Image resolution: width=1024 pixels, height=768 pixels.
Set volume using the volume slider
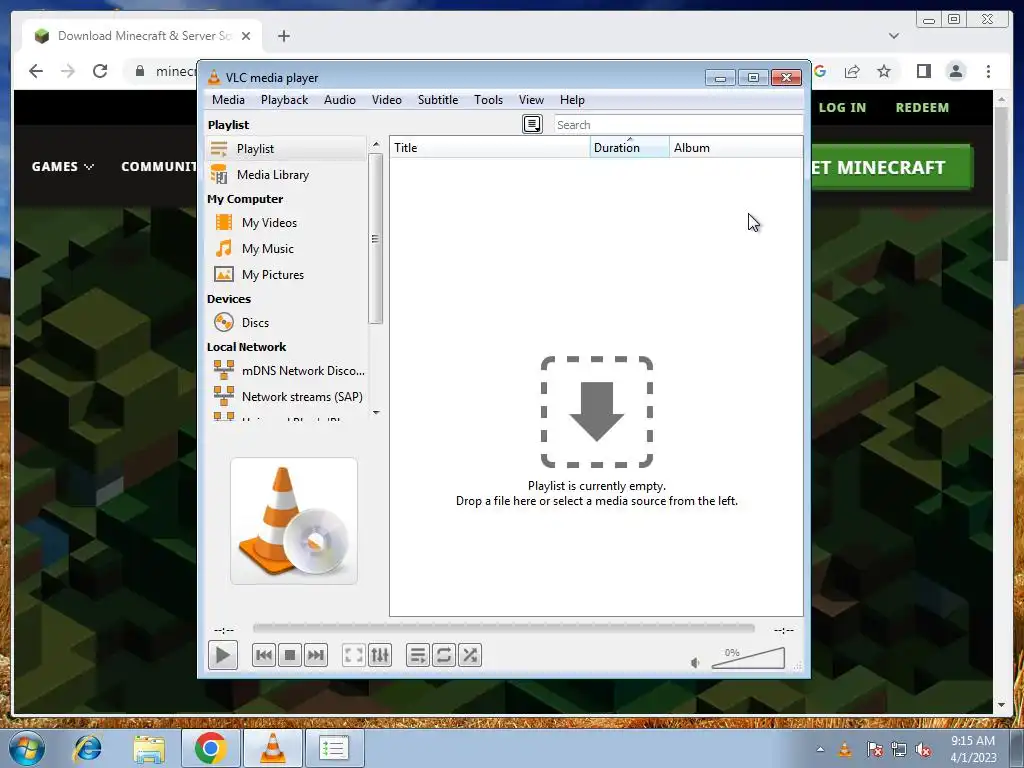[748, 658]
